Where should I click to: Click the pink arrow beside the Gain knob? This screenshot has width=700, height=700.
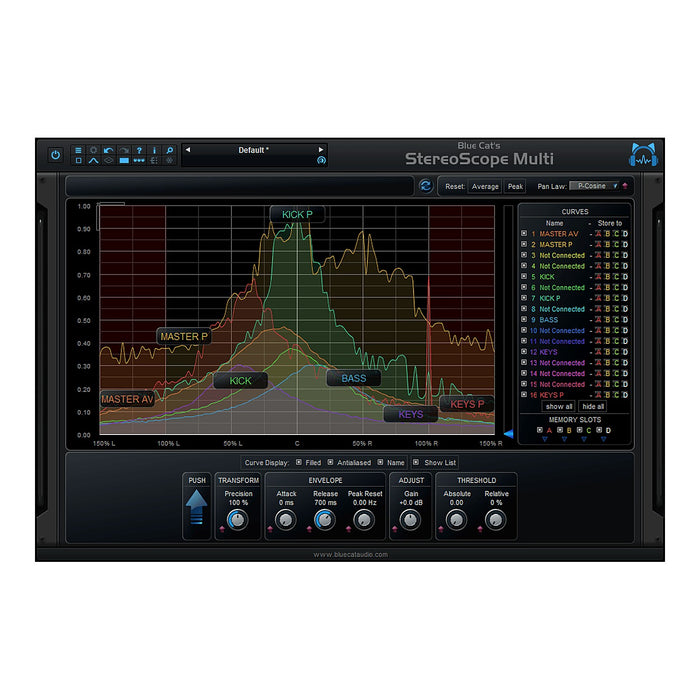395,529
